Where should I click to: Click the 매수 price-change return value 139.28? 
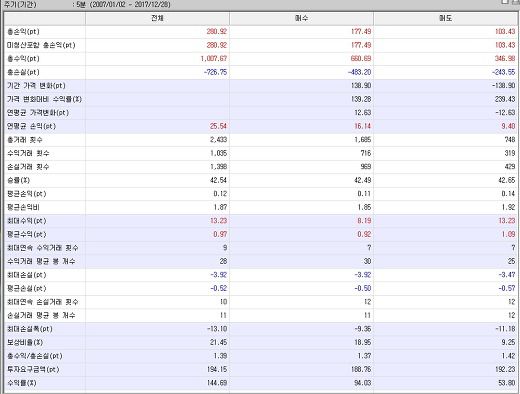coord(361,99)
